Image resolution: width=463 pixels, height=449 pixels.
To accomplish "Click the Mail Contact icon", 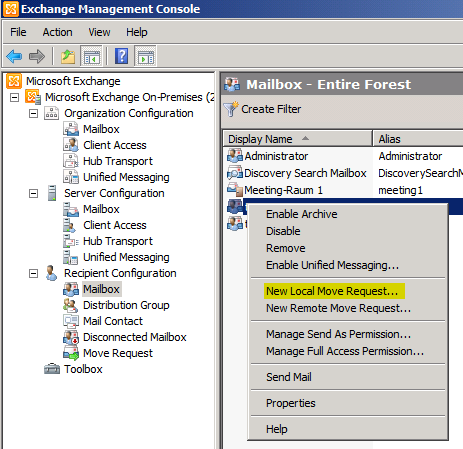I will tap(71, 321).
